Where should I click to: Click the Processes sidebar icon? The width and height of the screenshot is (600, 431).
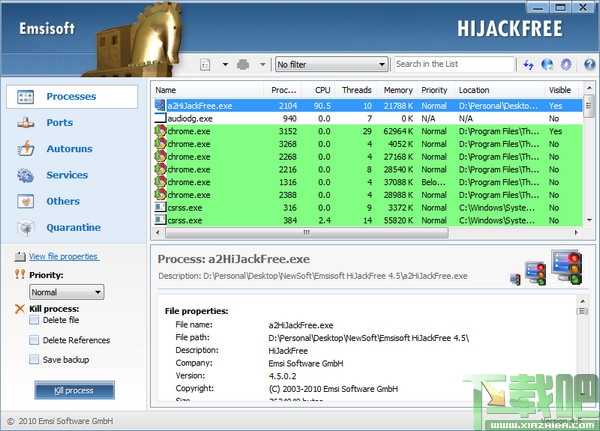[x=26, y=97]
